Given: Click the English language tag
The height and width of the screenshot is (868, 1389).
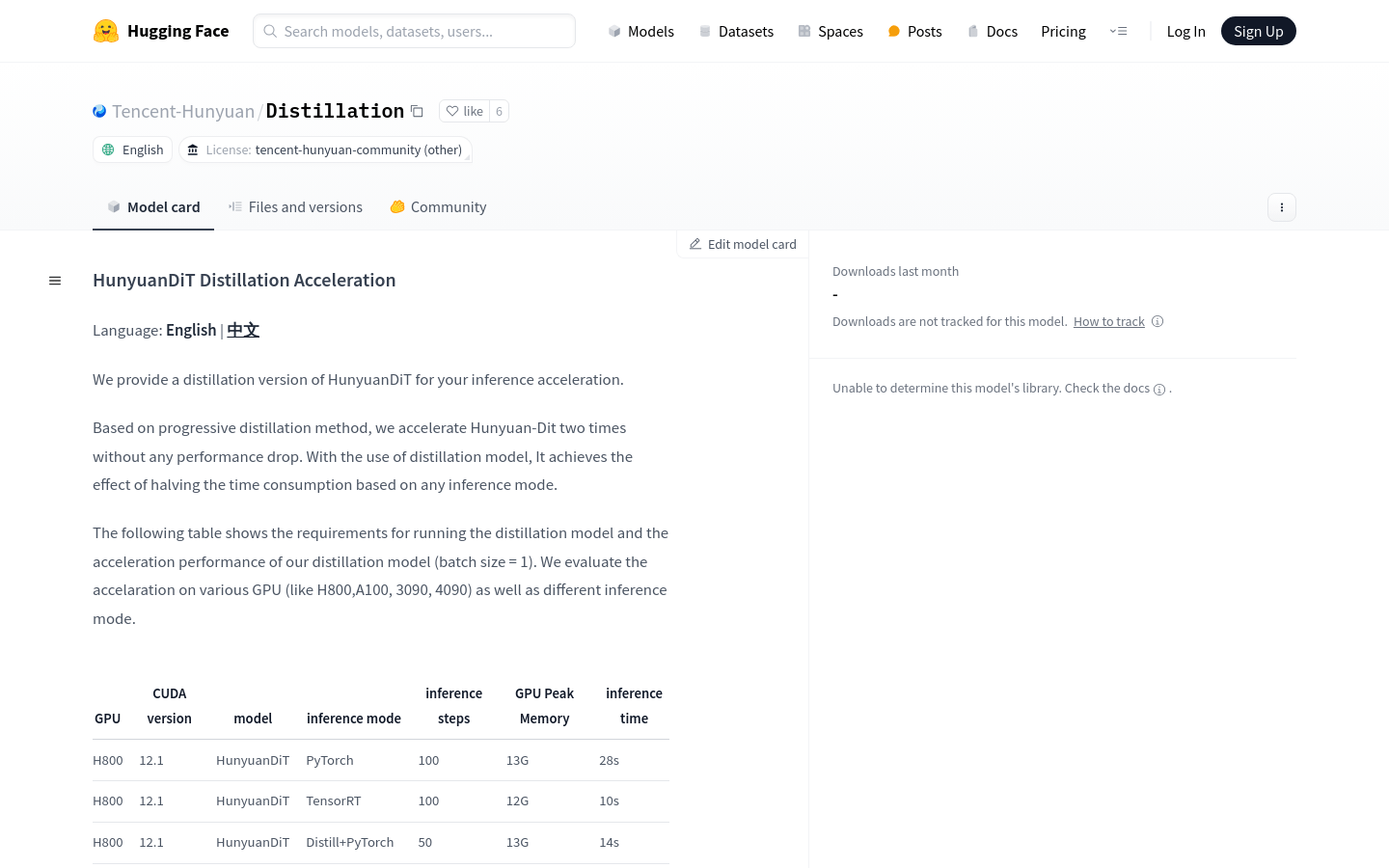Looking at the screenshot, I should pos(132,149).
